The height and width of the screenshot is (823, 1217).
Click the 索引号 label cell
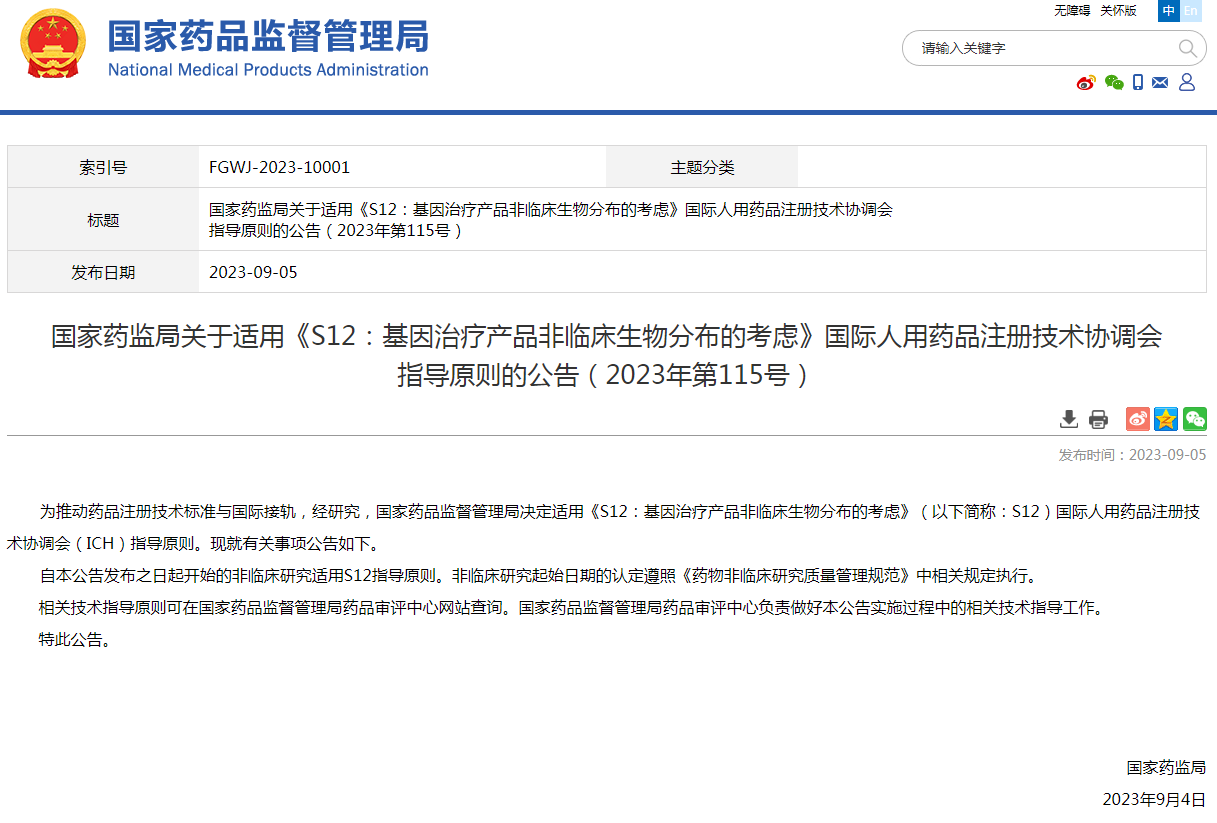pyautogui.click(x=103, y=167)
